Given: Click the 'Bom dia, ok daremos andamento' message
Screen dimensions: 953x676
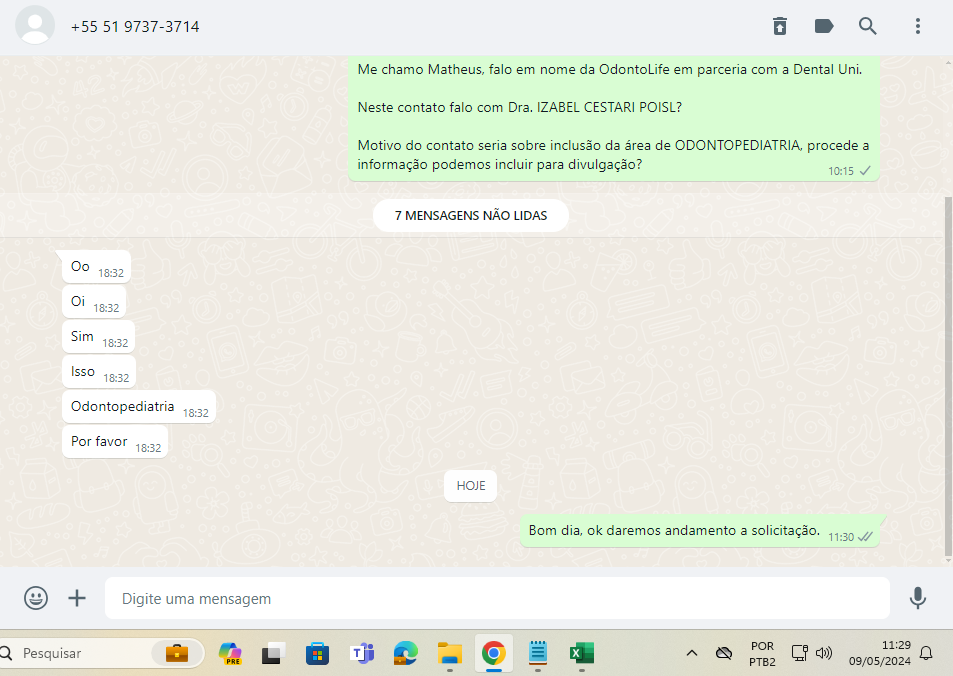Looking at the screenshot, I should click(x=674, y=531).
